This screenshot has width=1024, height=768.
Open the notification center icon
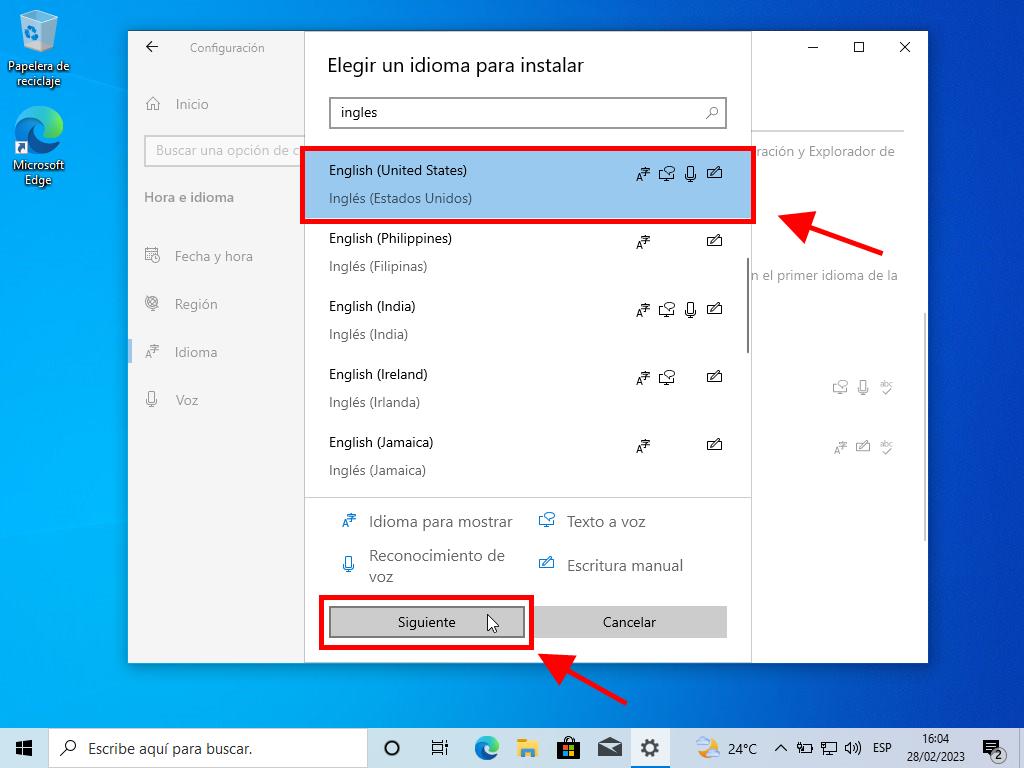[992, 748]
